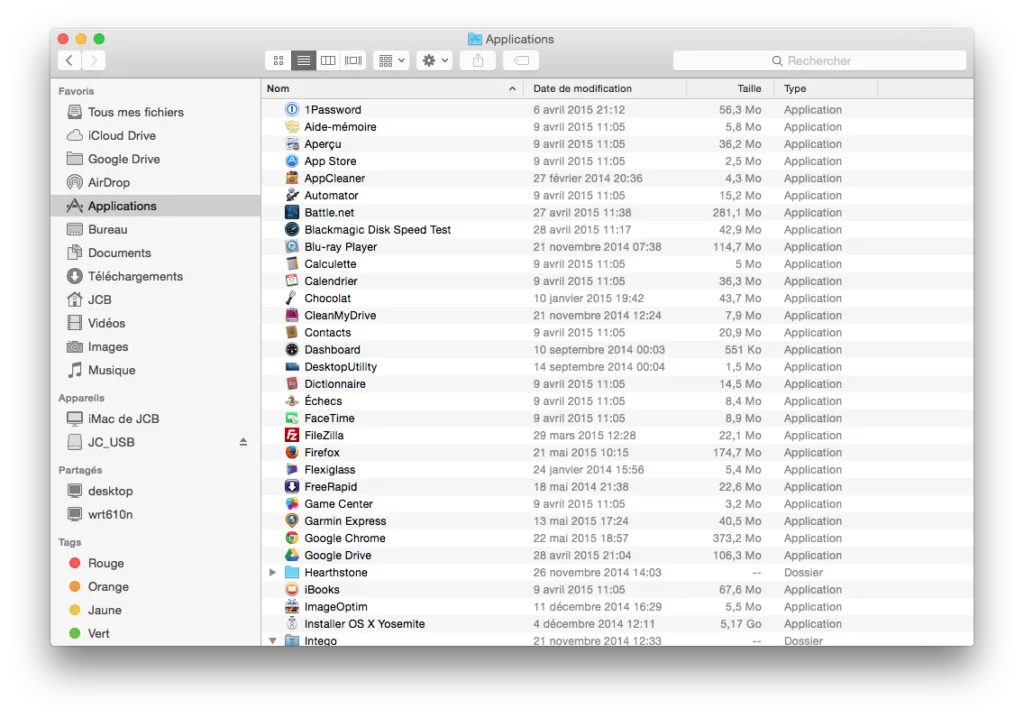Select the Flexiglass entry

(x=617, y=469)
